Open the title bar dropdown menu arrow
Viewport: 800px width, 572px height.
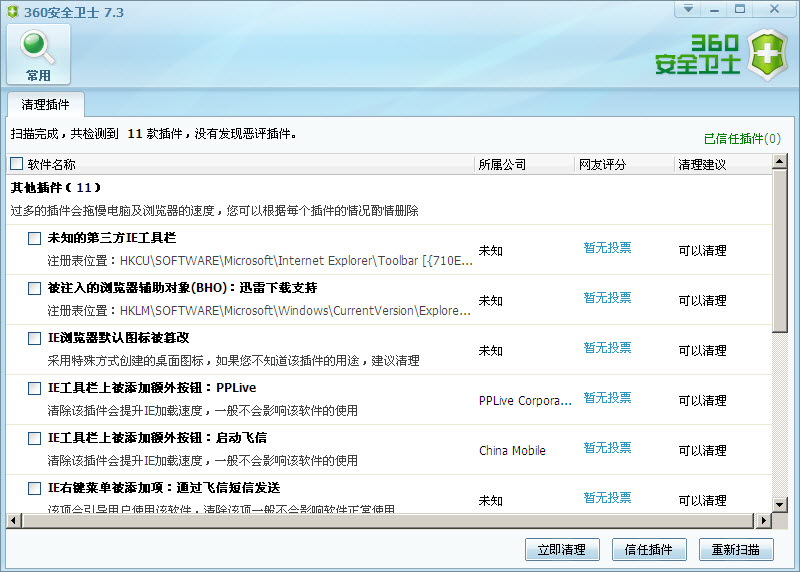688,9
